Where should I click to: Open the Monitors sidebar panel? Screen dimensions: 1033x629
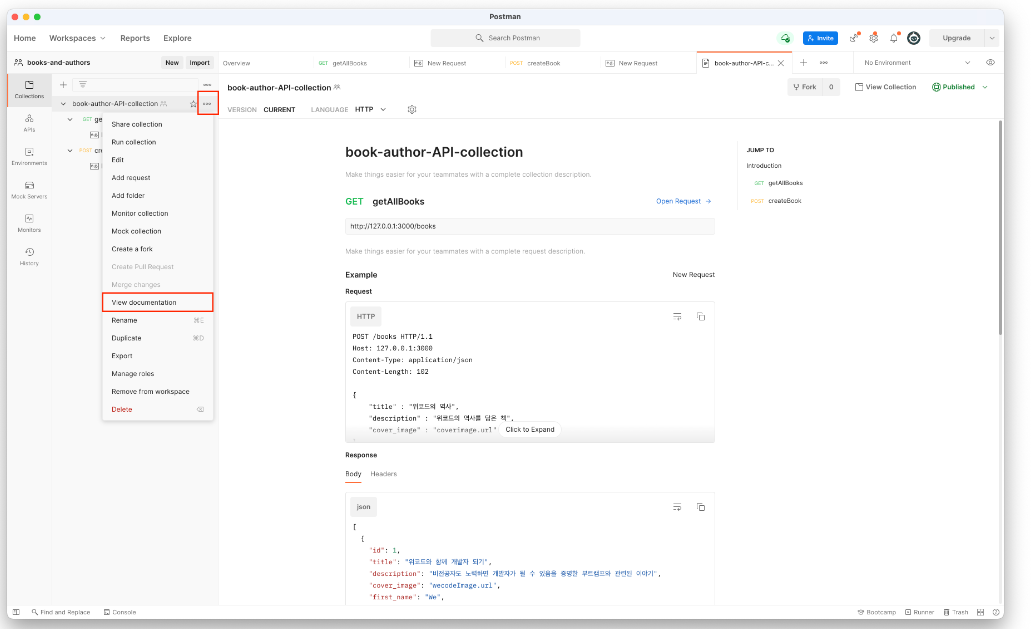pos(29,223)
